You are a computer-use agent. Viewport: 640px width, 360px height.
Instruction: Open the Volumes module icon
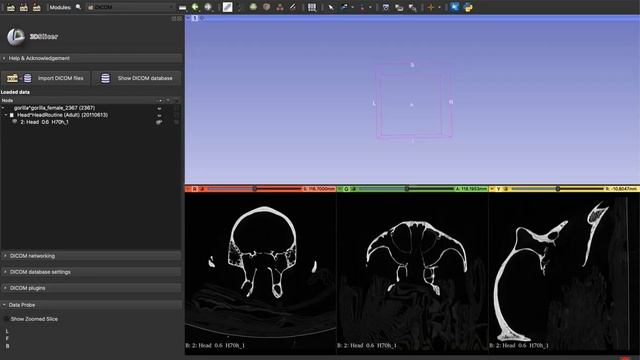227,7
